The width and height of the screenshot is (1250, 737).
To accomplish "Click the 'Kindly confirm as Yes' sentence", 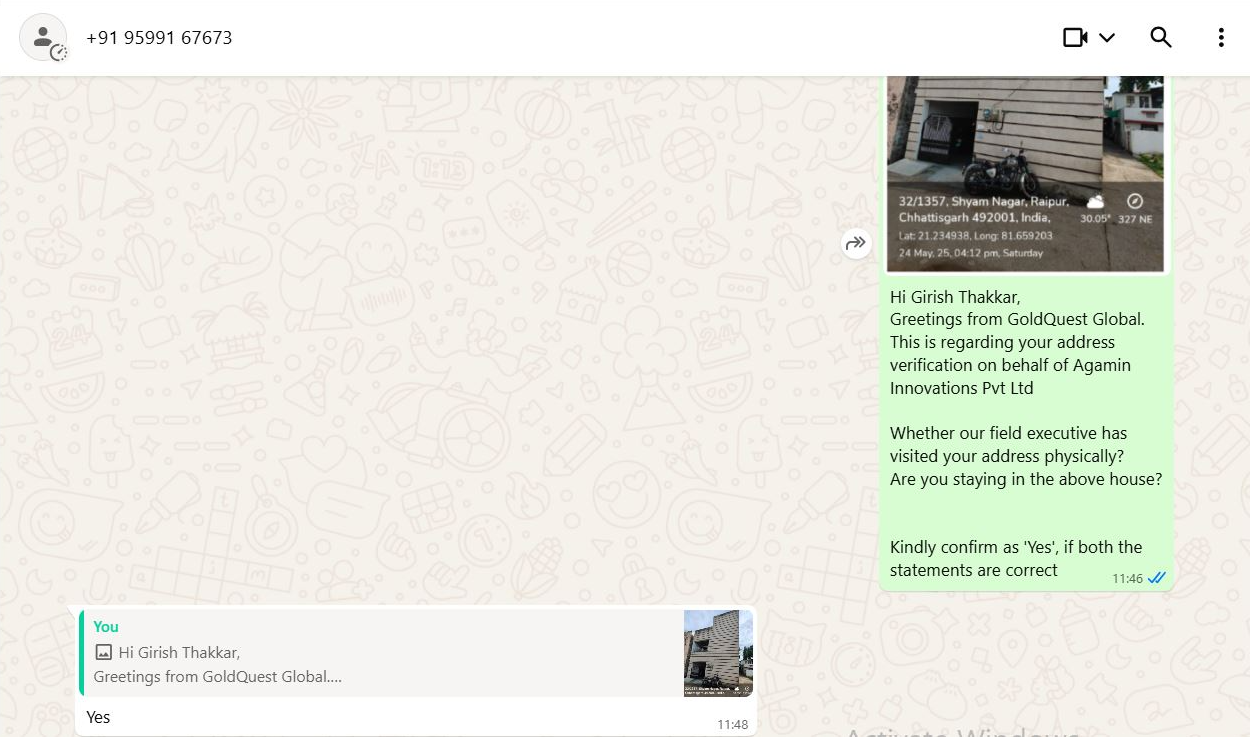I will tap(1016, 558).
